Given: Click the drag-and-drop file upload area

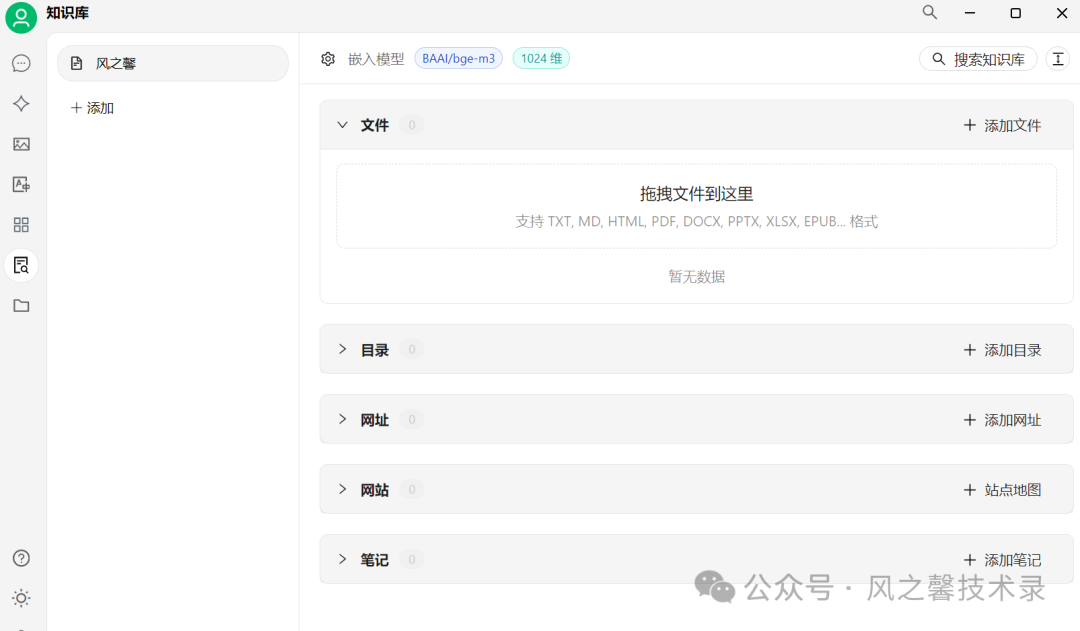Looking at the screenshot, I should pos(696,206).
